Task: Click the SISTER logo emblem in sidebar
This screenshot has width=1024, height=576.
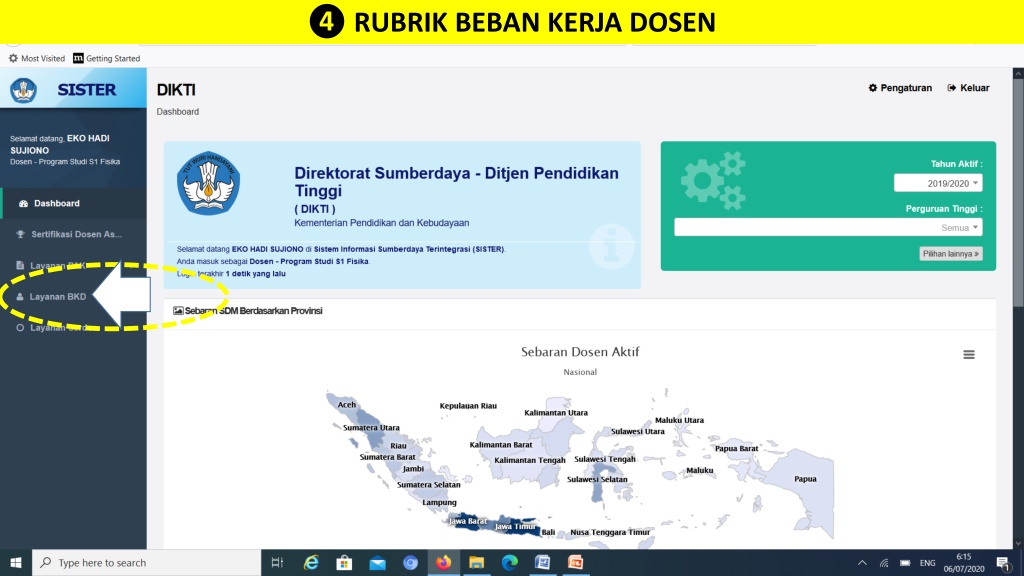Action: point(24,90)
